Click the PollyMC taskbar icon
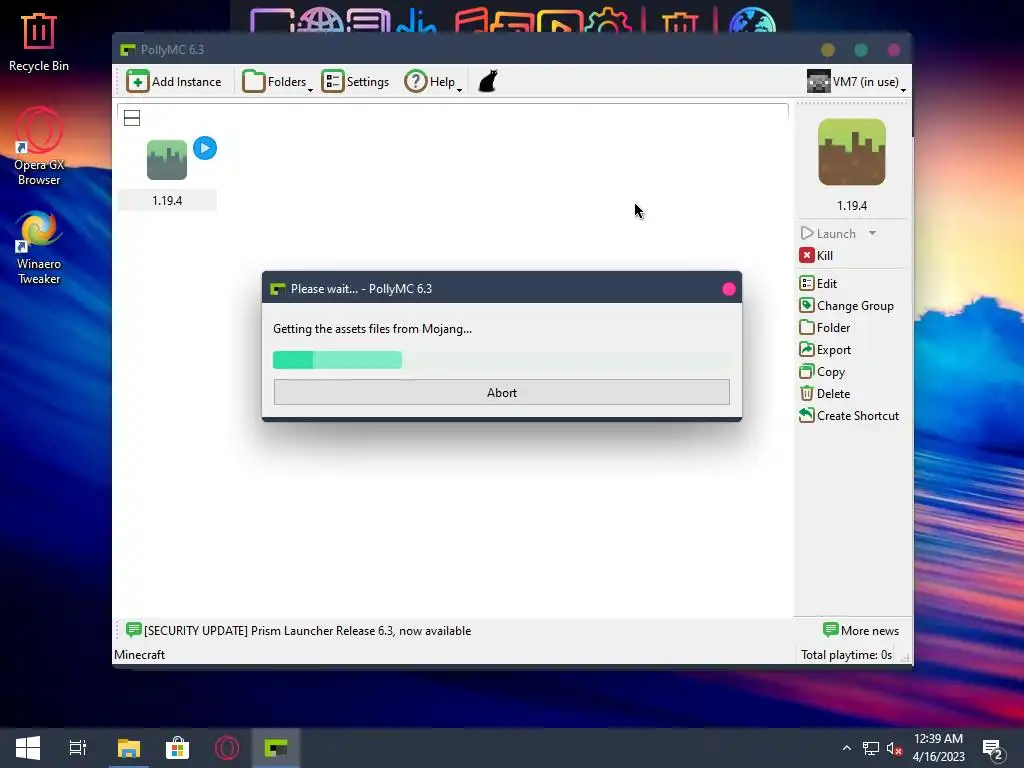The image size is (1024, 768). coord(276,748)
